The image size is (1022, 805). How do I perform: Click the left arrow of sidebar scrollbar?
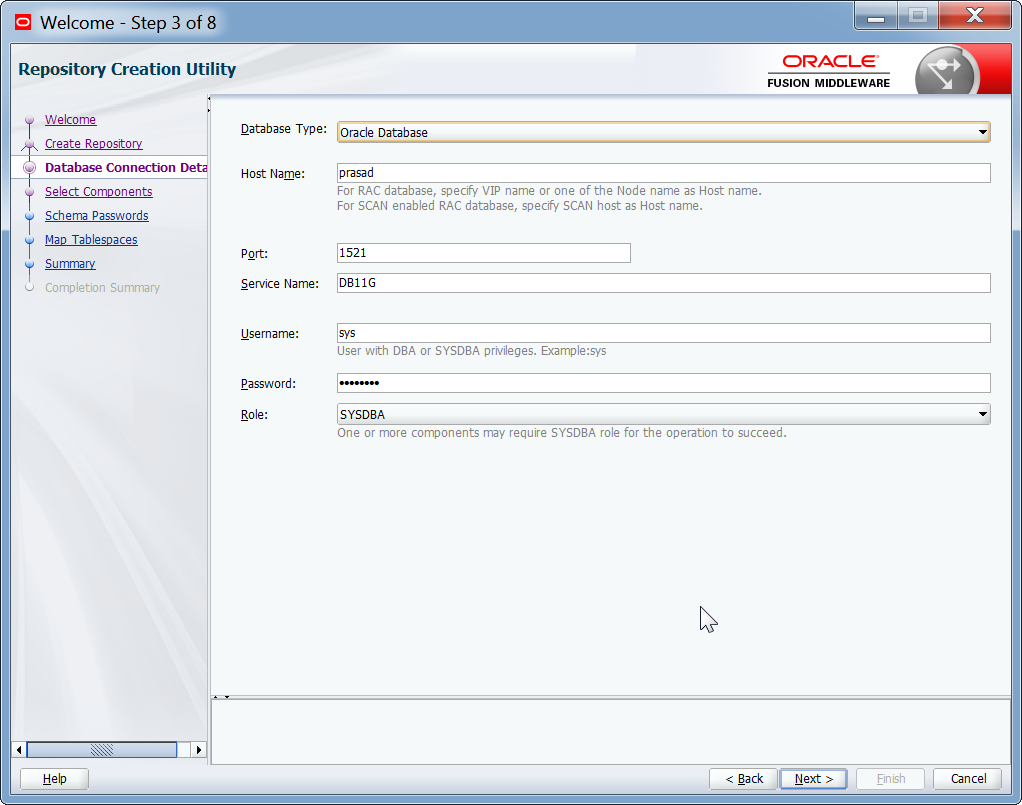click(19, 750)
